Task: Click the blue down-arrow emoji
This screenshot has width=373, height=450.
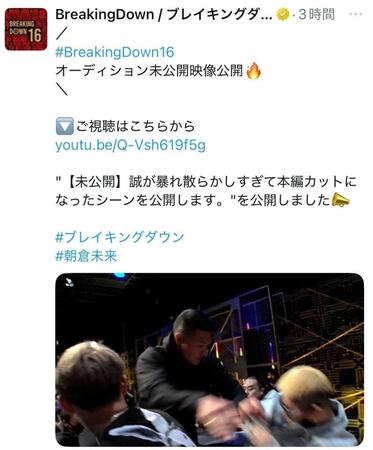Action: click(64, 127)
